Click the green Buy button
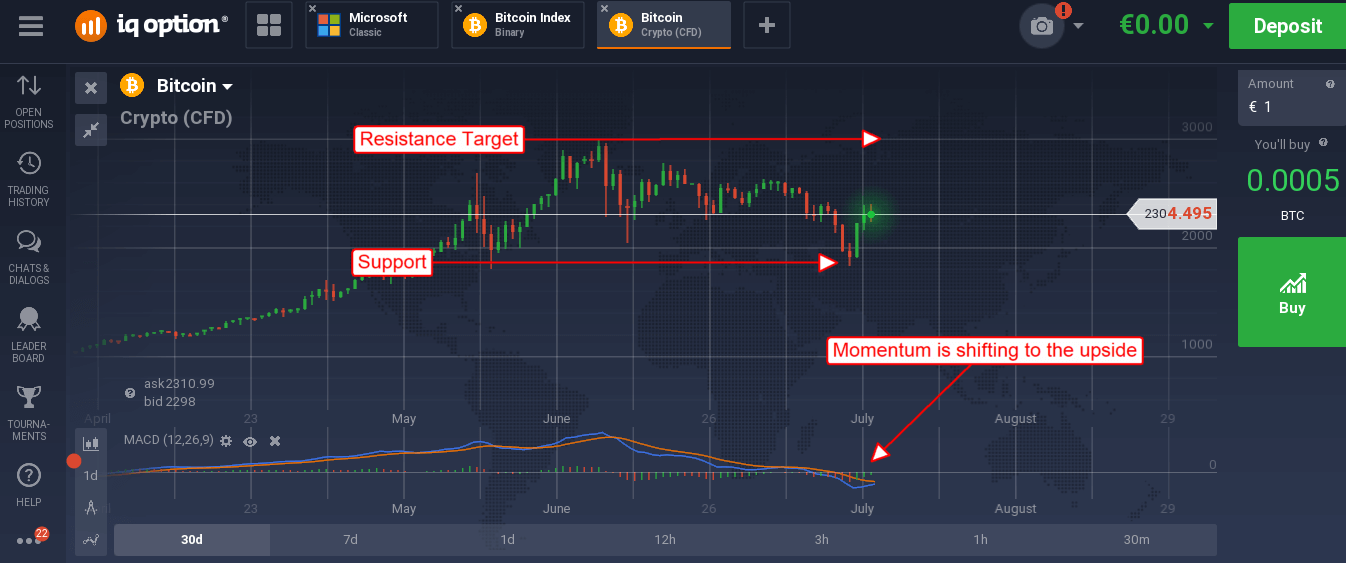 1292,292
